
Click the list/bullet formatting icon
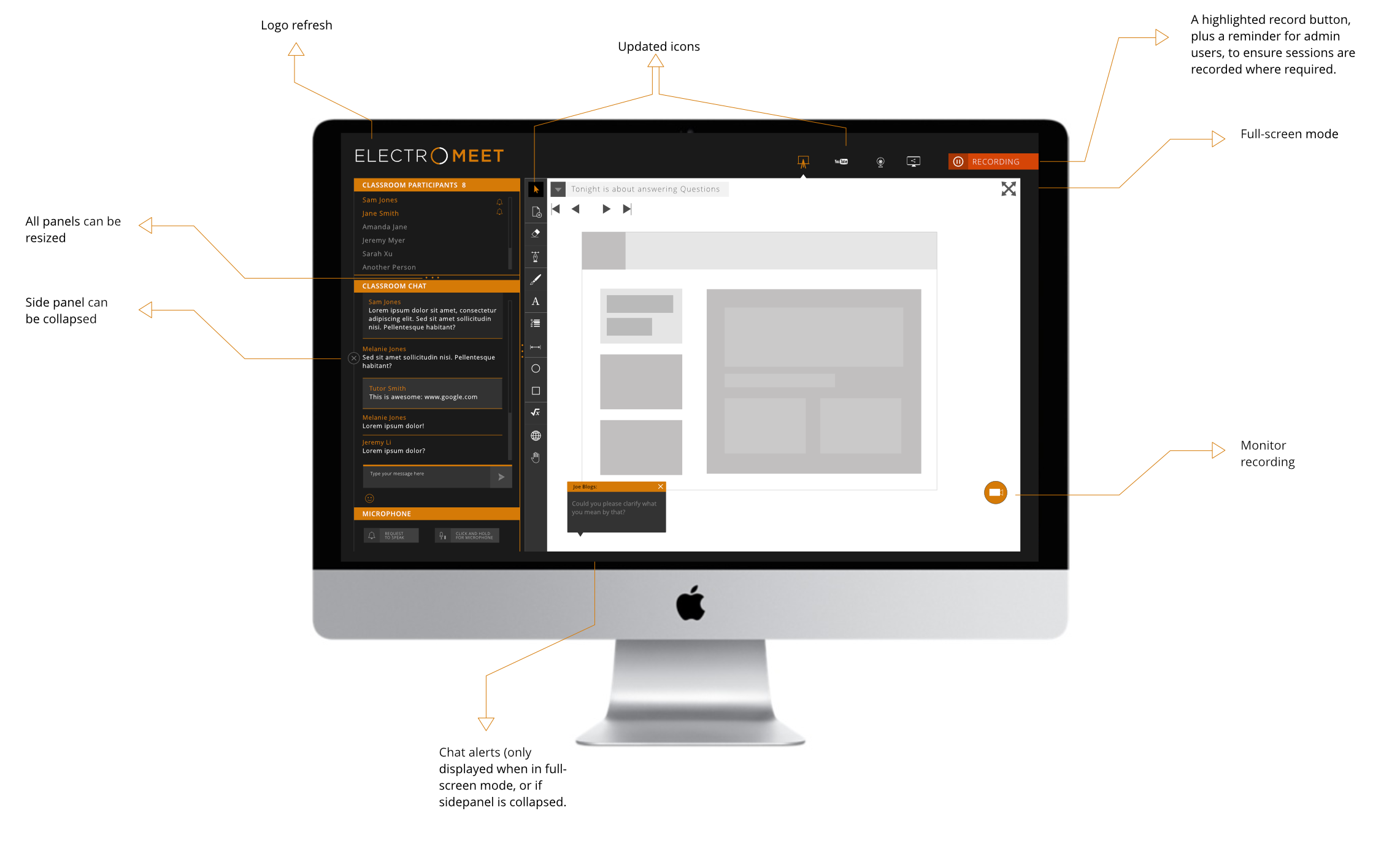536,328
